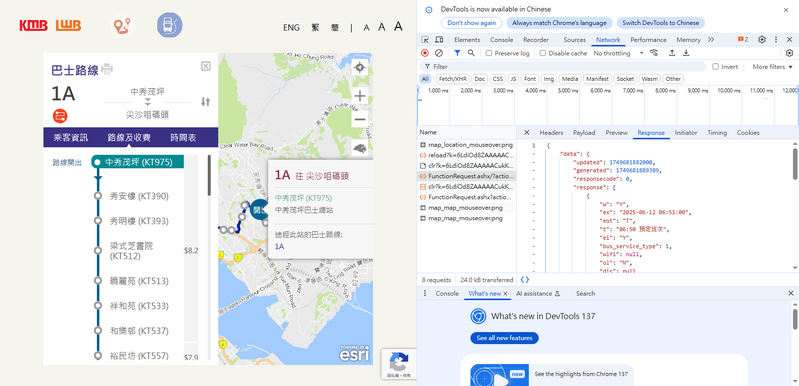Select the JS filter chip
799x386 pixels.
click(513, 79)
